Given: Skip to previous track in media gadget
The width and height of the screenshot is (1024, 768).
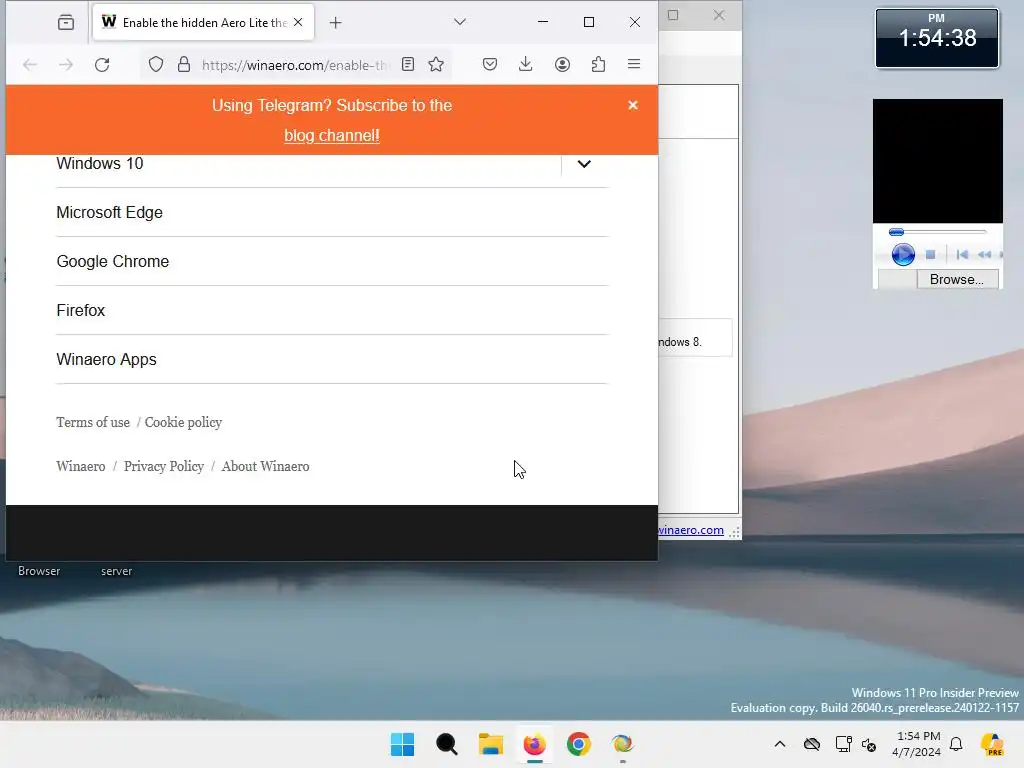Looking at the screenshot, I should [962, 255].
